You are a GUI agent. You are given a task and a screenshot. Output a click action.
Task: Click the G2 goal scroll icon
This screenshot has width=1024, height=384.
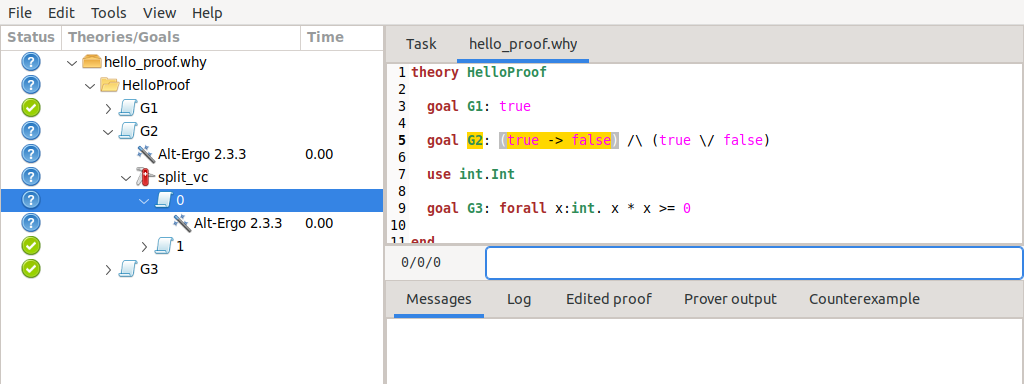[x=127, y=131]
